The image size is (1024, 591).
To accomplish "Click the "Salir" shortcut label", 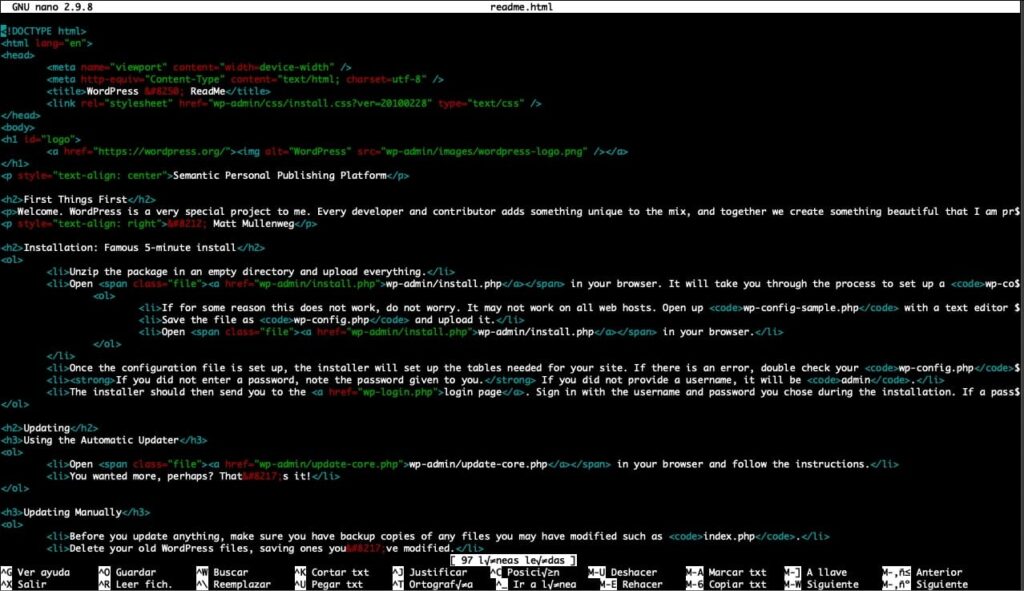I will point(31,584).
